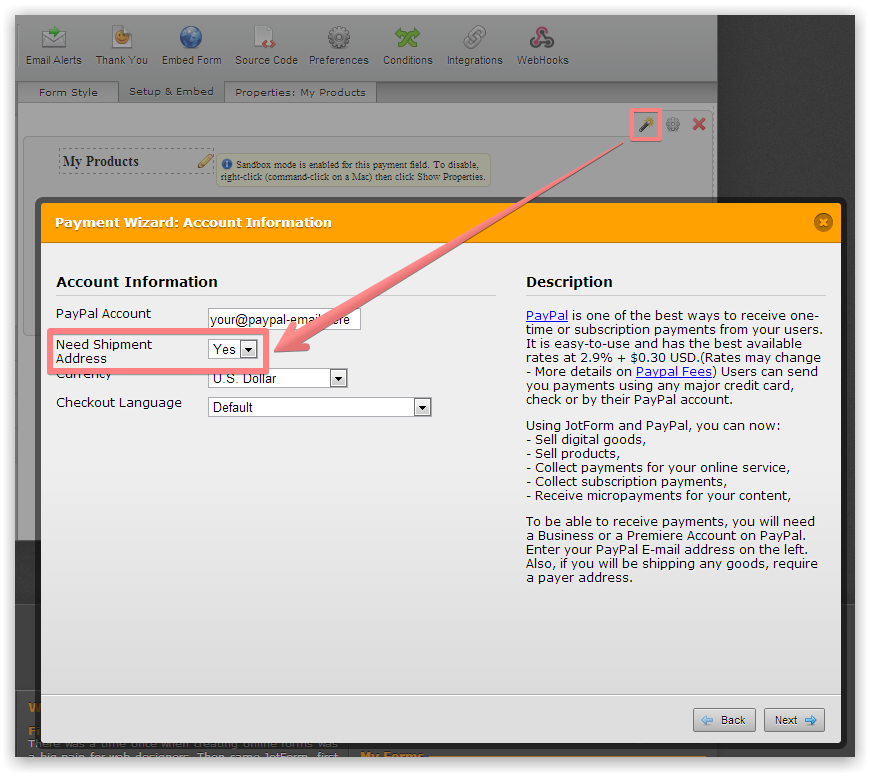
Task: Click the Account Information heading
Action: 136,282
